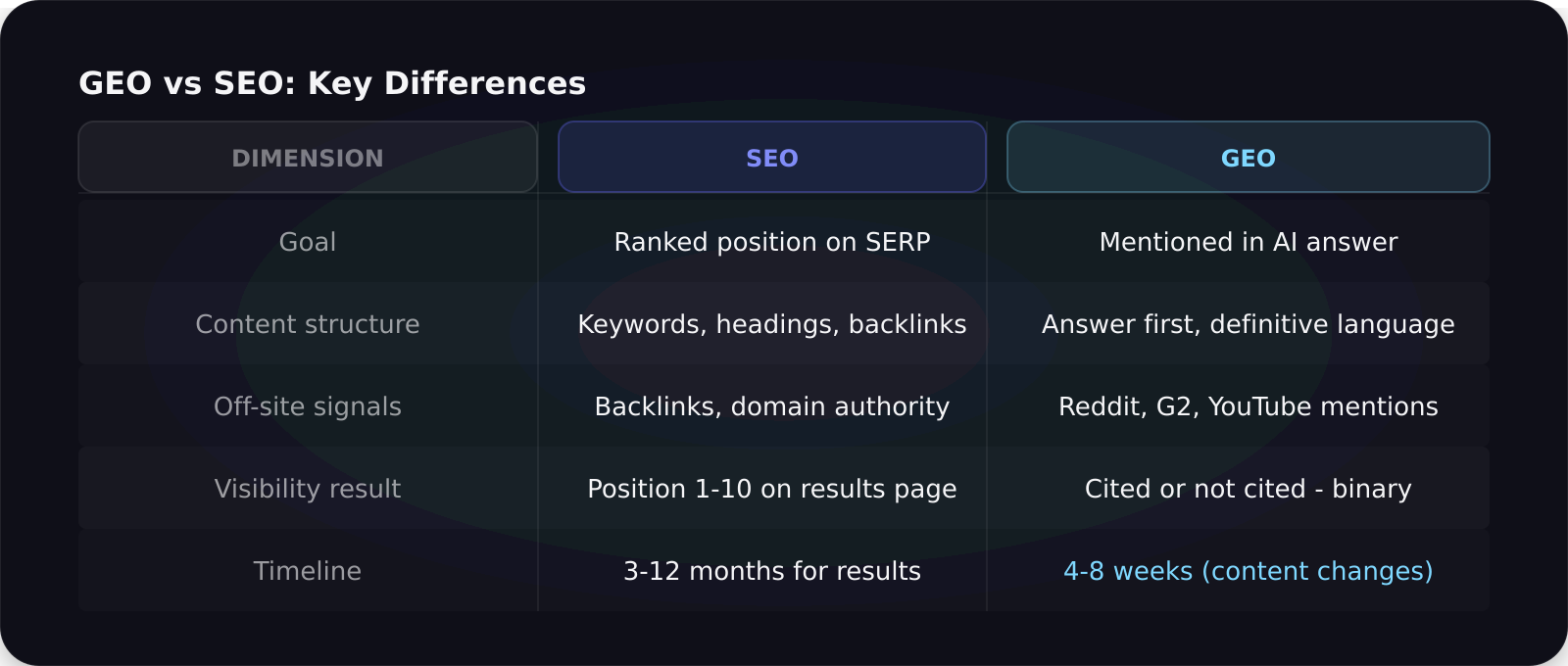Click the 'GEO vs SEO: Key Differences' title
Screen dimensions: 1568x666
click(x=332, y=83)
